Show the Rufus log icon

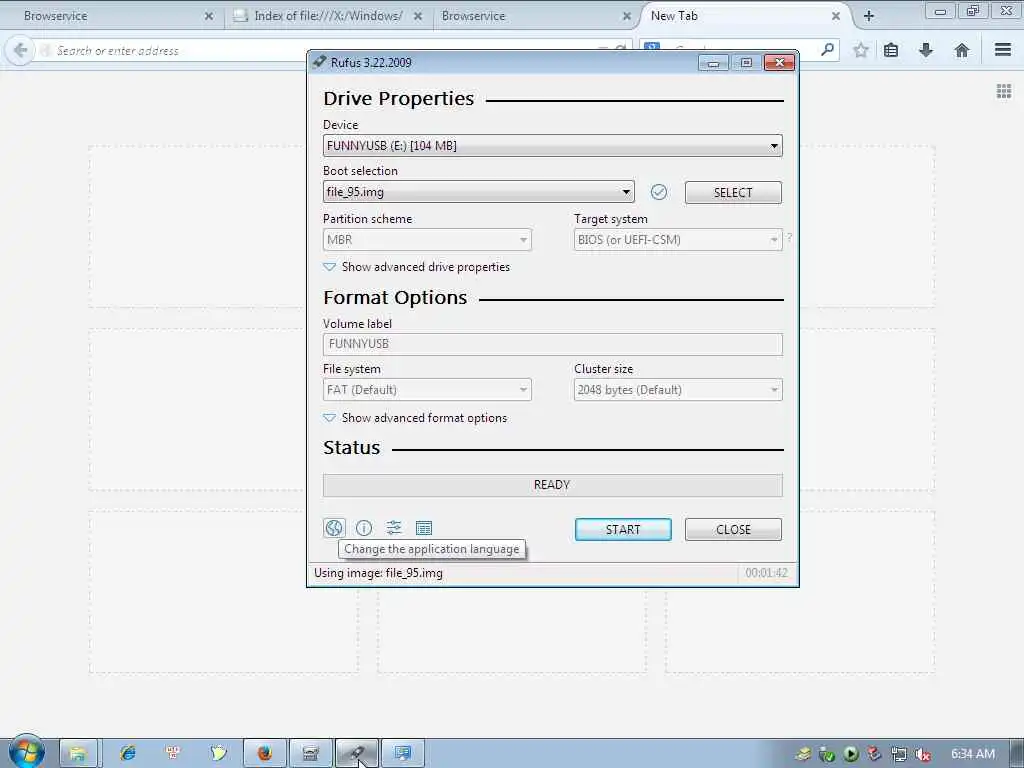tap(424, 528)
